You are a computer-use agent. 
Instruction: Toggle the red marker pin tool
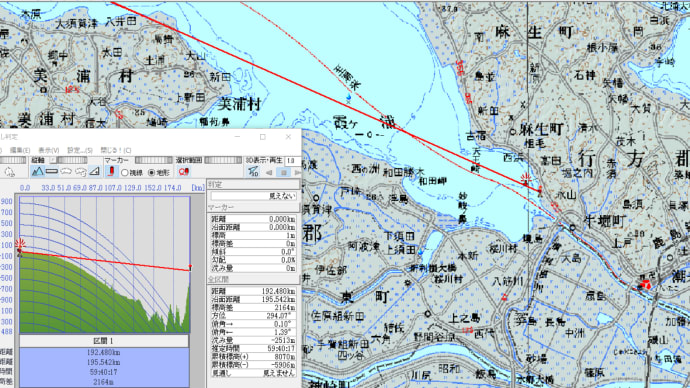point(111,172)
